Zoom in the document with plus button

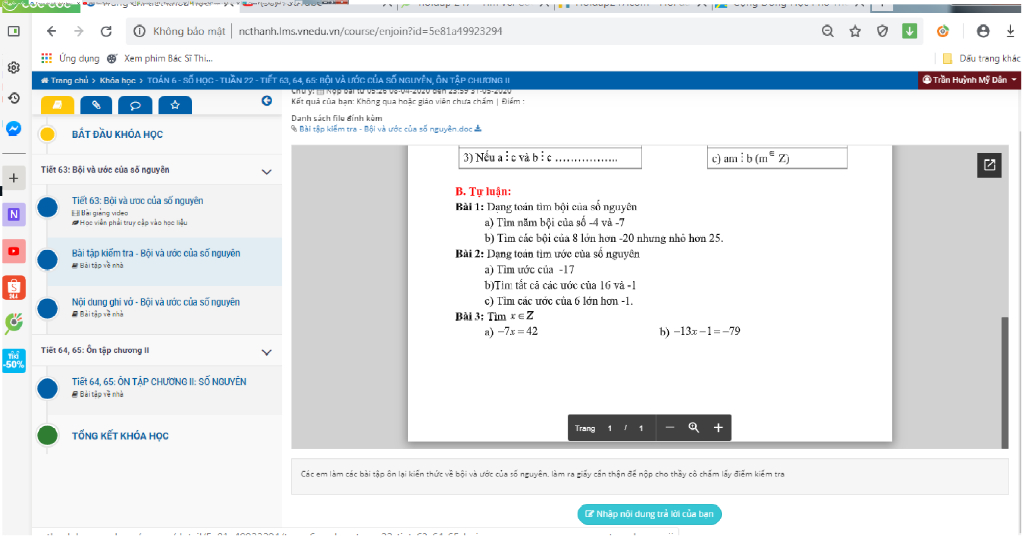click(718, 428)
